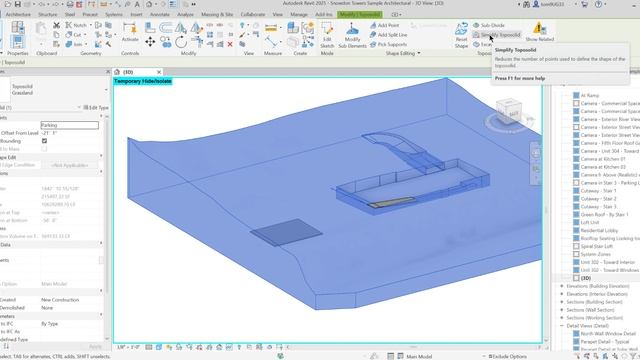640x360 pixels.
Task: Open the Notch dropdown arrow
Action: (x=90, y=25)
